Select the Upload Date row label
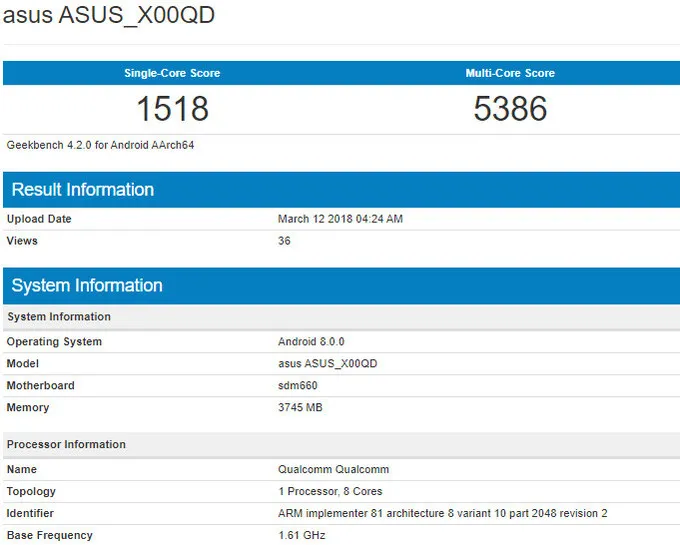 (x=39, y=219)
